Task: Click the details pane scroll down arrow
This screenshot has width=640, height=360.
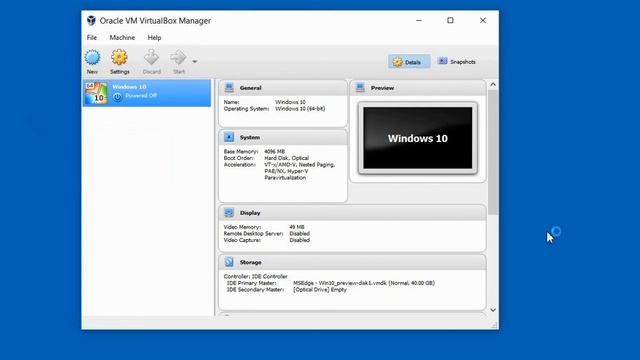Action: 493,310
